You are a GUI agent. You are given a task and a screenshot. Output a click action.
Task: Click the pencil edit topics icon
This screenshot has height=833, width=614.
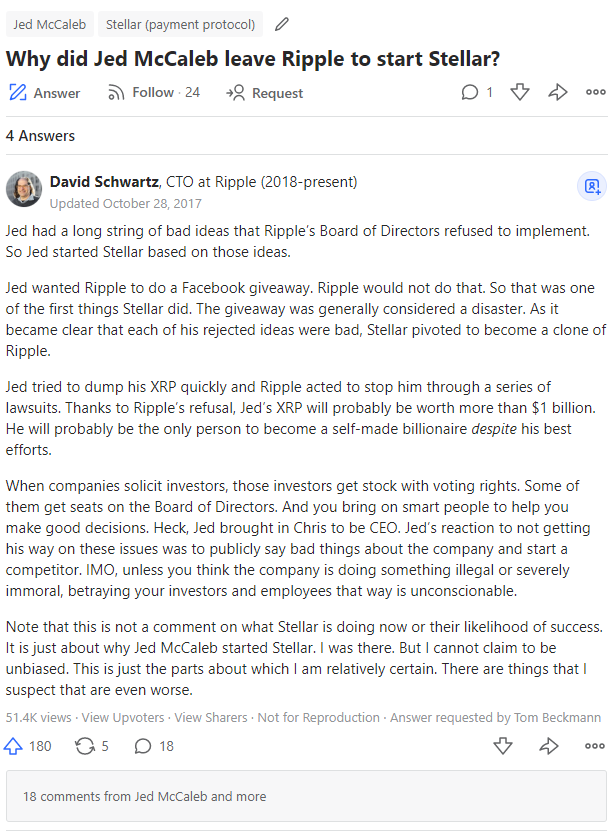(282, 23)
